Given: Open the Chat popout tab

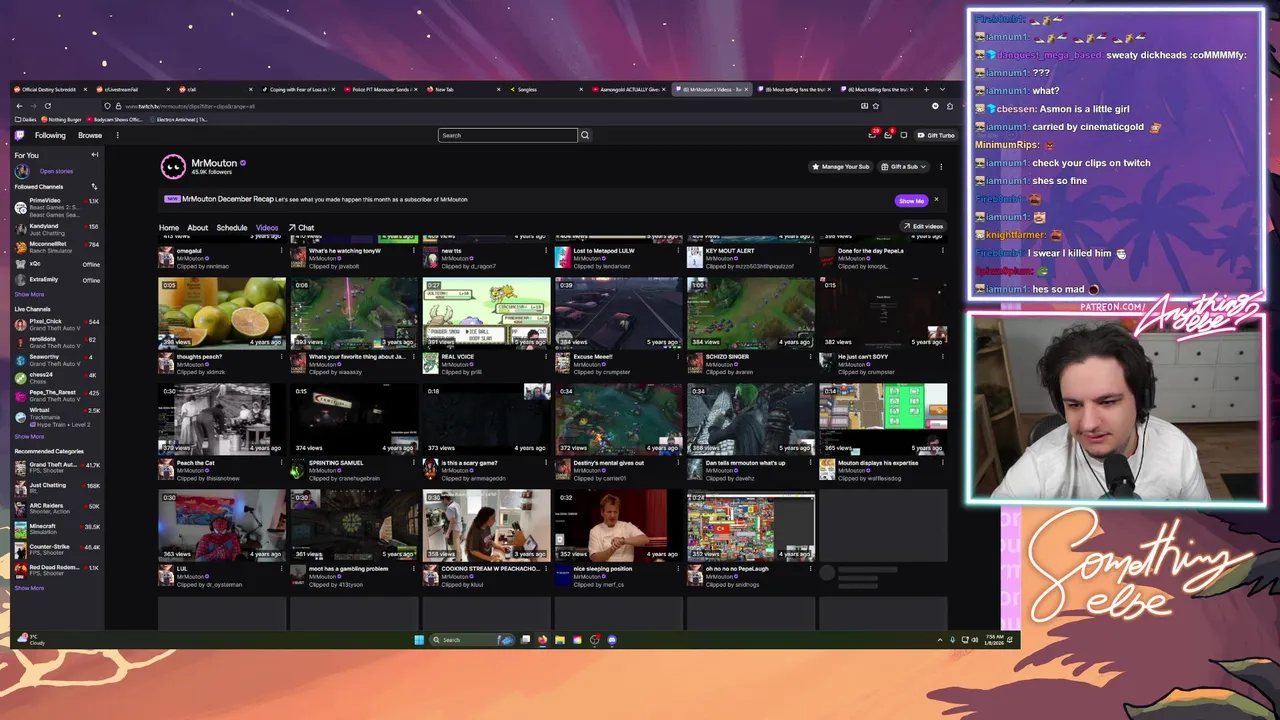Looking at the screenshot, I should point(301,228).
